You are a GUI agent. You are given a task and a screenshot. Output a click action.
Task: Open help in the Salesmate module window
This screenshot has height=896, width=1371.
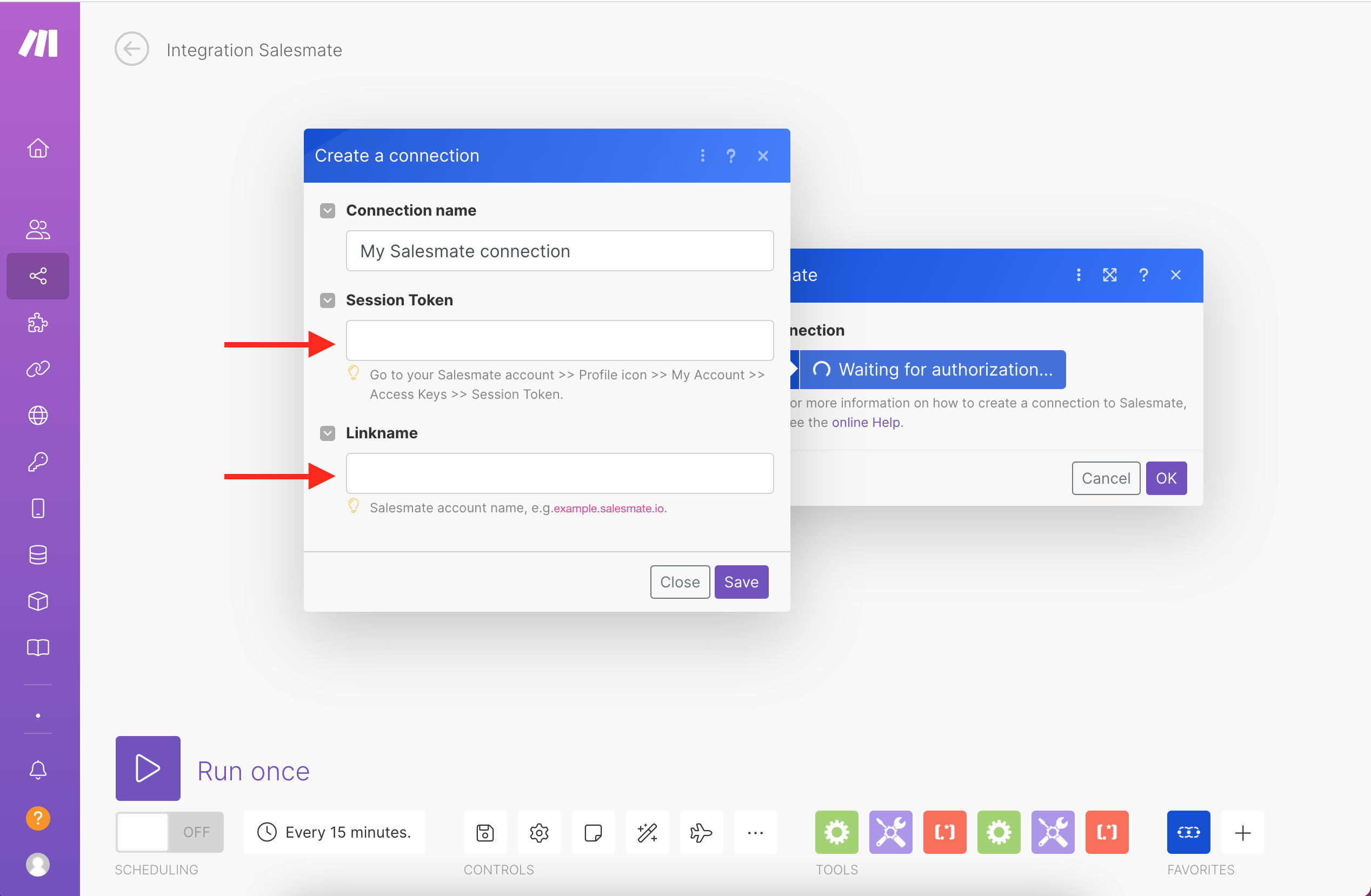(x=1144, y=275)
